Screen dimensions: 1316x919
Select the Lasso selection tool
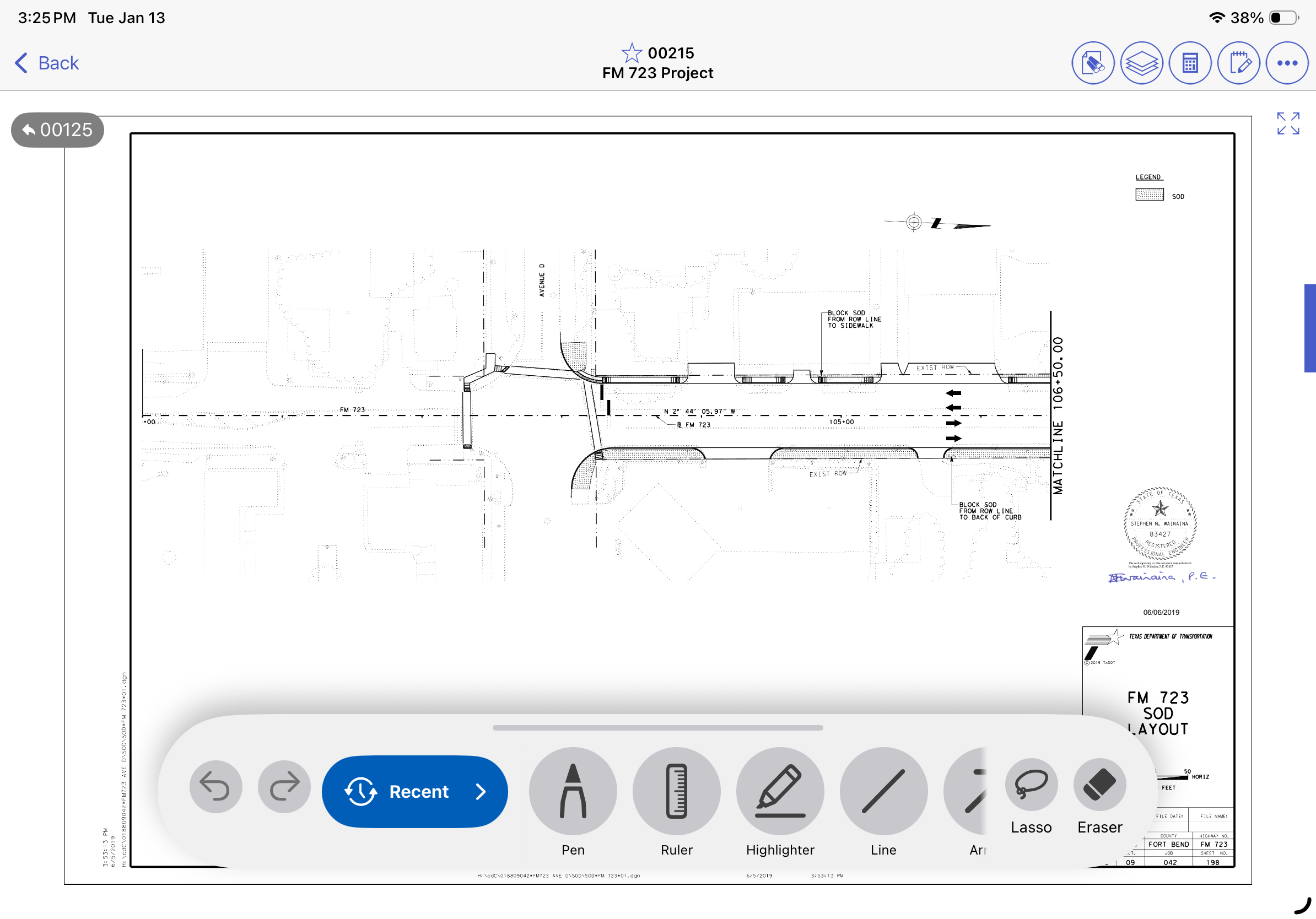click(x=1031, y=785)
